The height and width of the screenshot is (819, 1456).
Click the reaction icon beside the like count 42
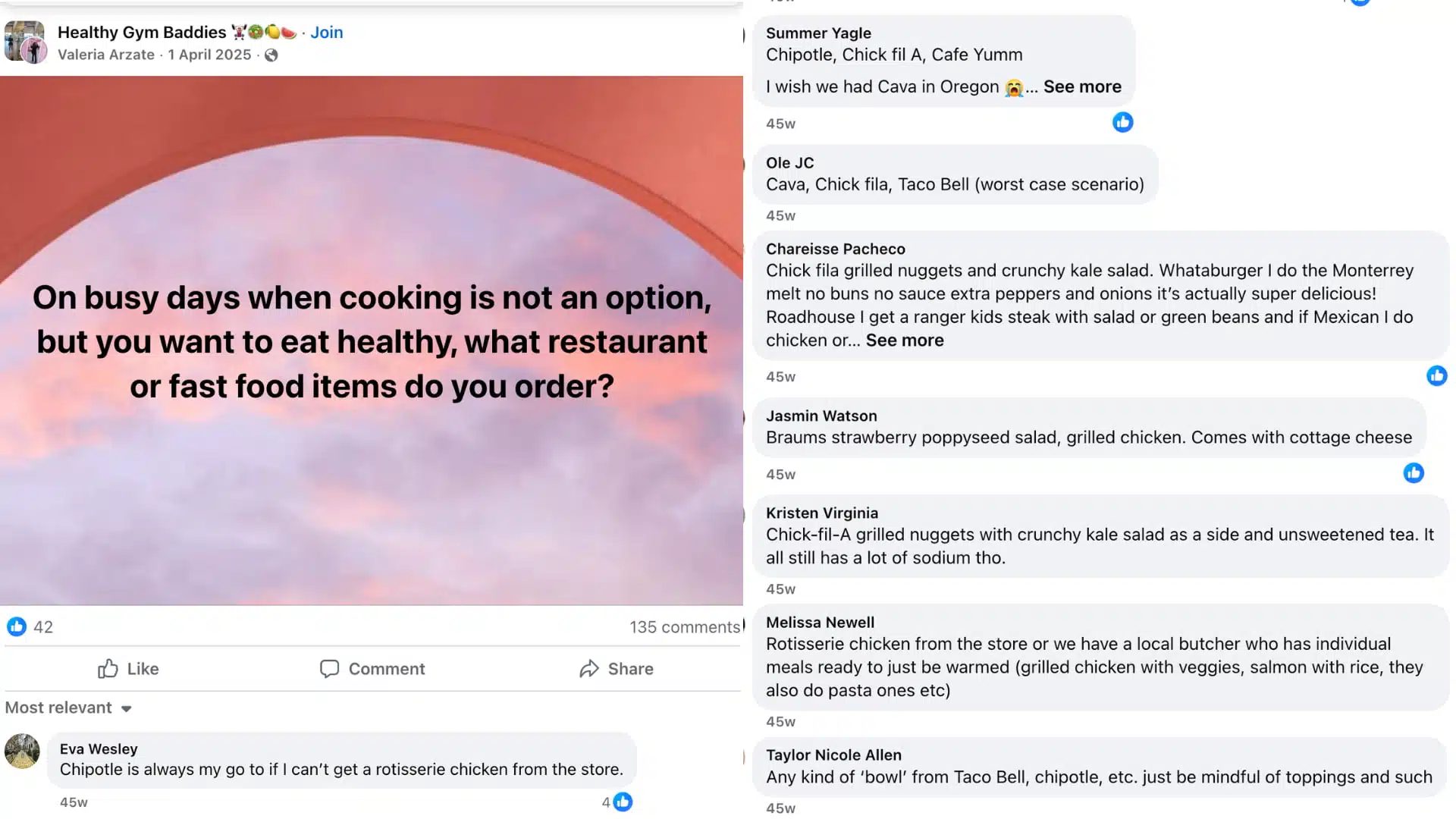(x=17, y=626)
